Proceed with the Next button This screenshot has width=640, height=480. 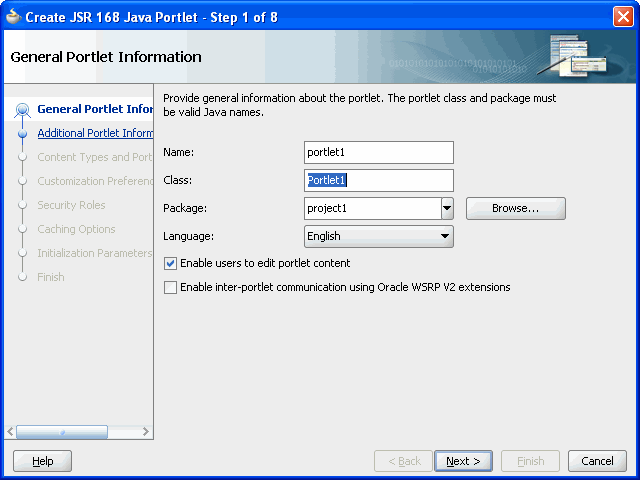[x=463, y=461]
